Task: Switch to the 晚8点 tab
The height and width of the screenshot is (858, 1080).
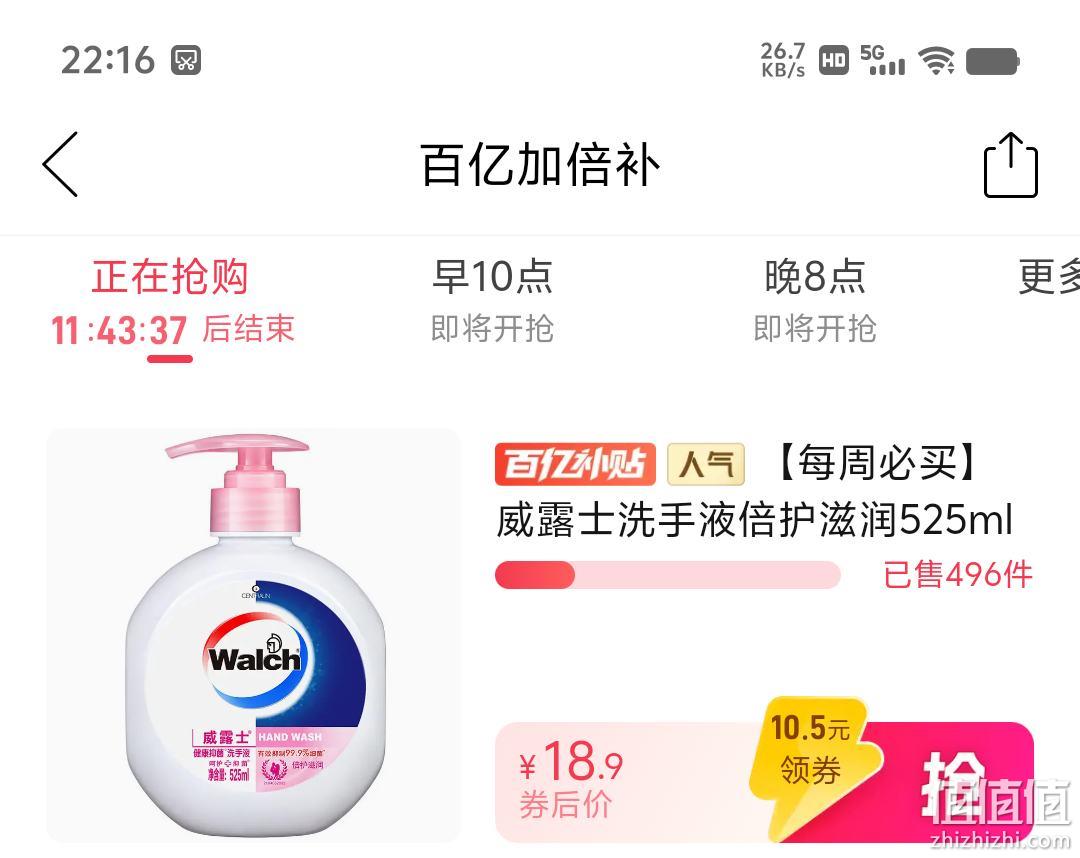Action: pos(815,302)
